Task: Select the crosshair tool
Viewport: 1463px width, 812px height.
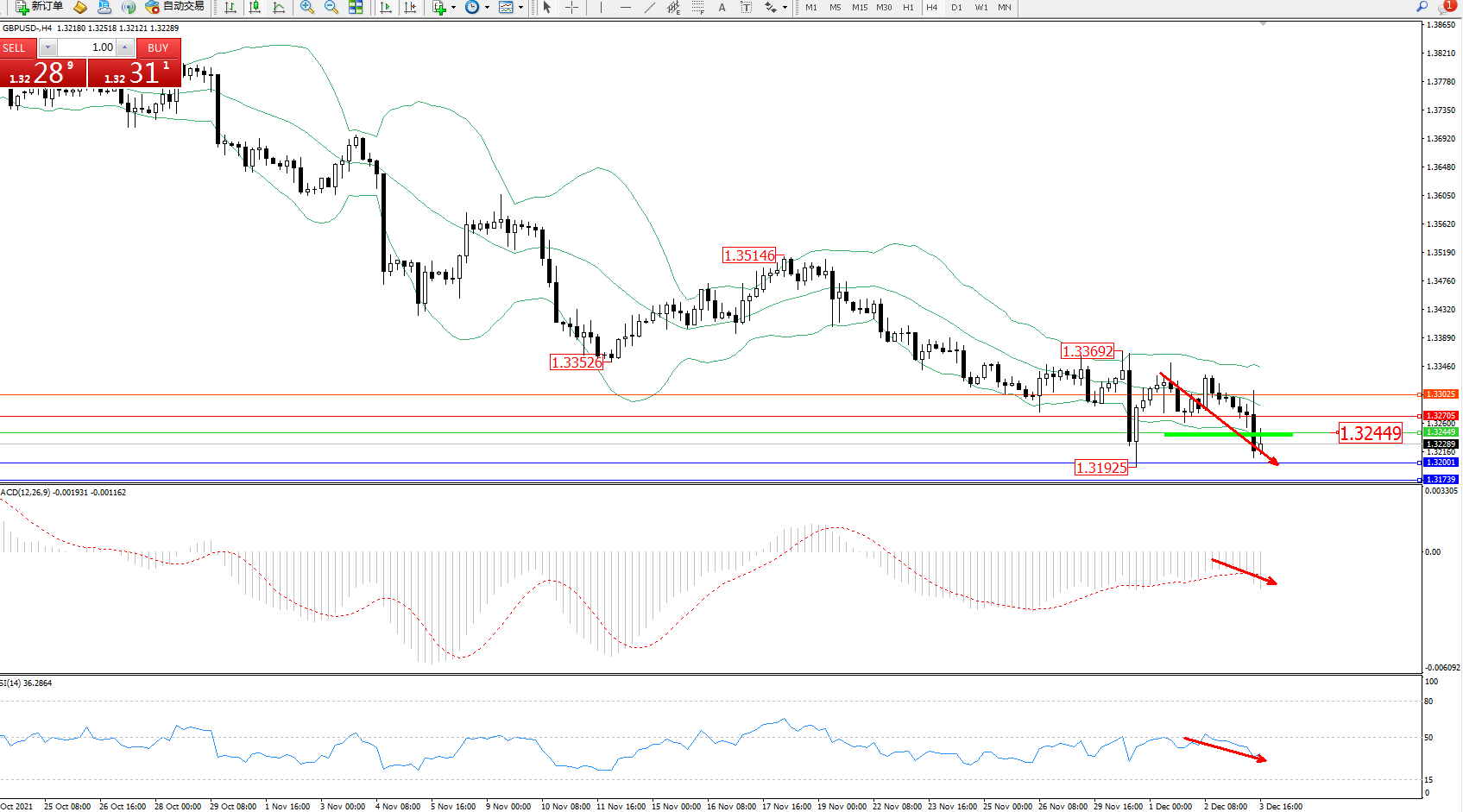Action: click(x=571, y=7)
